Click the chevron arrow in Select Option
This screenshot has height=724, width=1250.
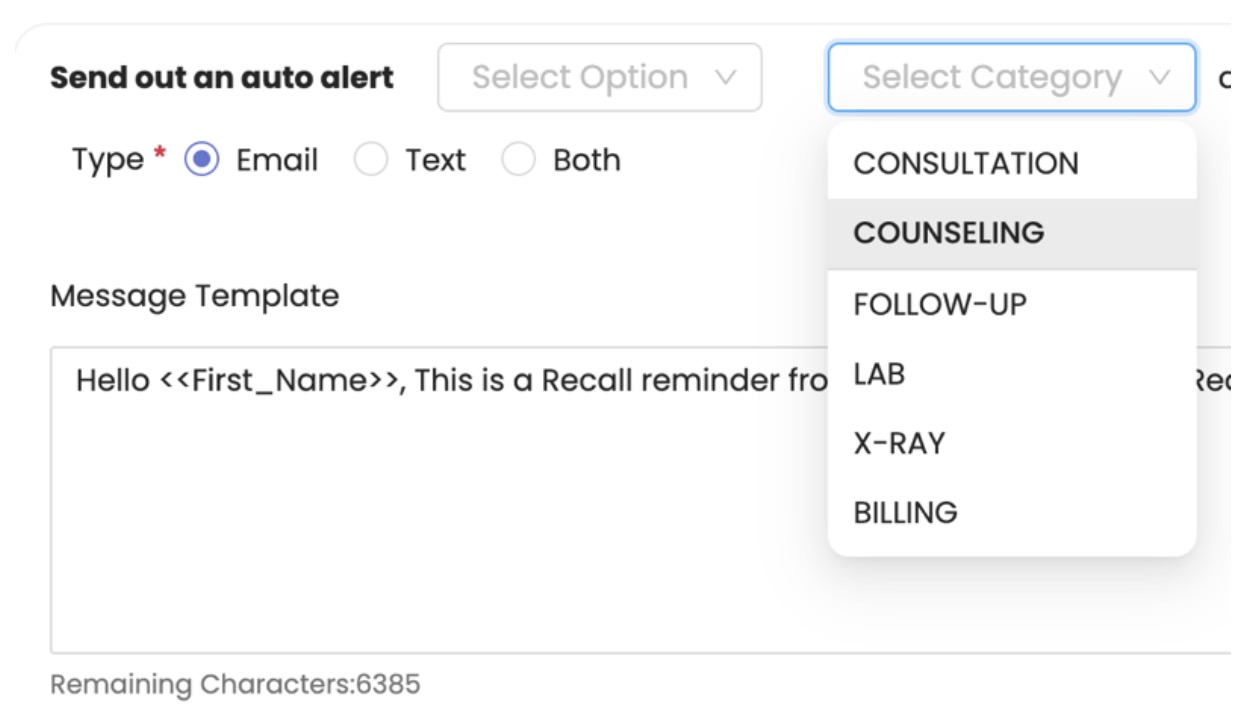(727, 77)
